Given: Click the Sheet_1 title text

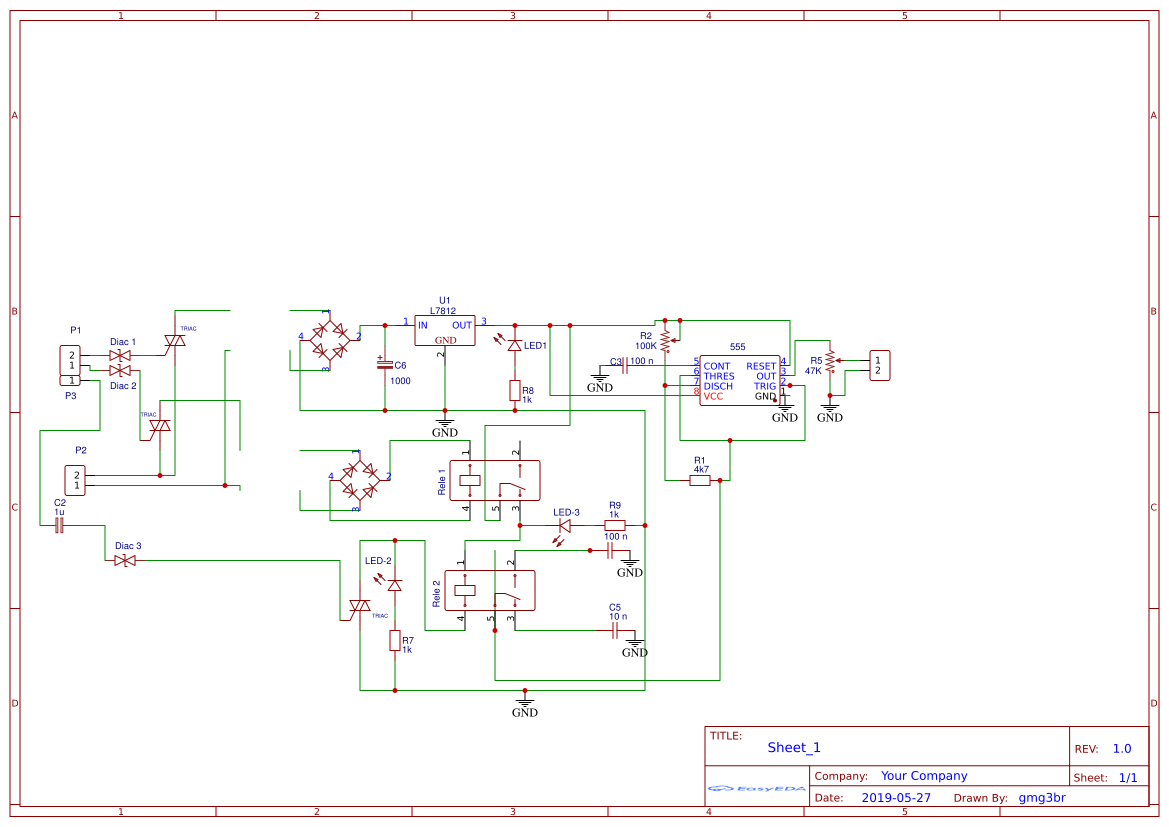Looking at the screenshot, I should click(792, 747).
